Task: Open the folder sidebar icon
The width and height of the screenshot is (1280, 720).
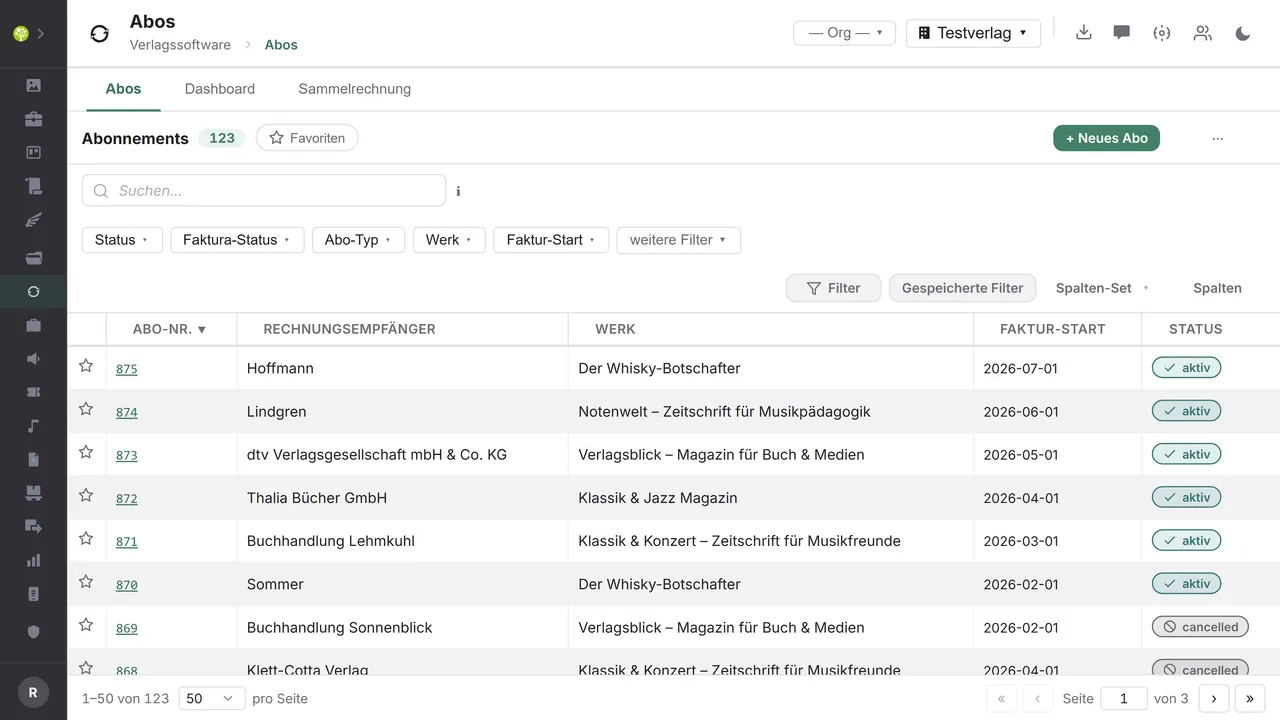Action: coord(33,258)
